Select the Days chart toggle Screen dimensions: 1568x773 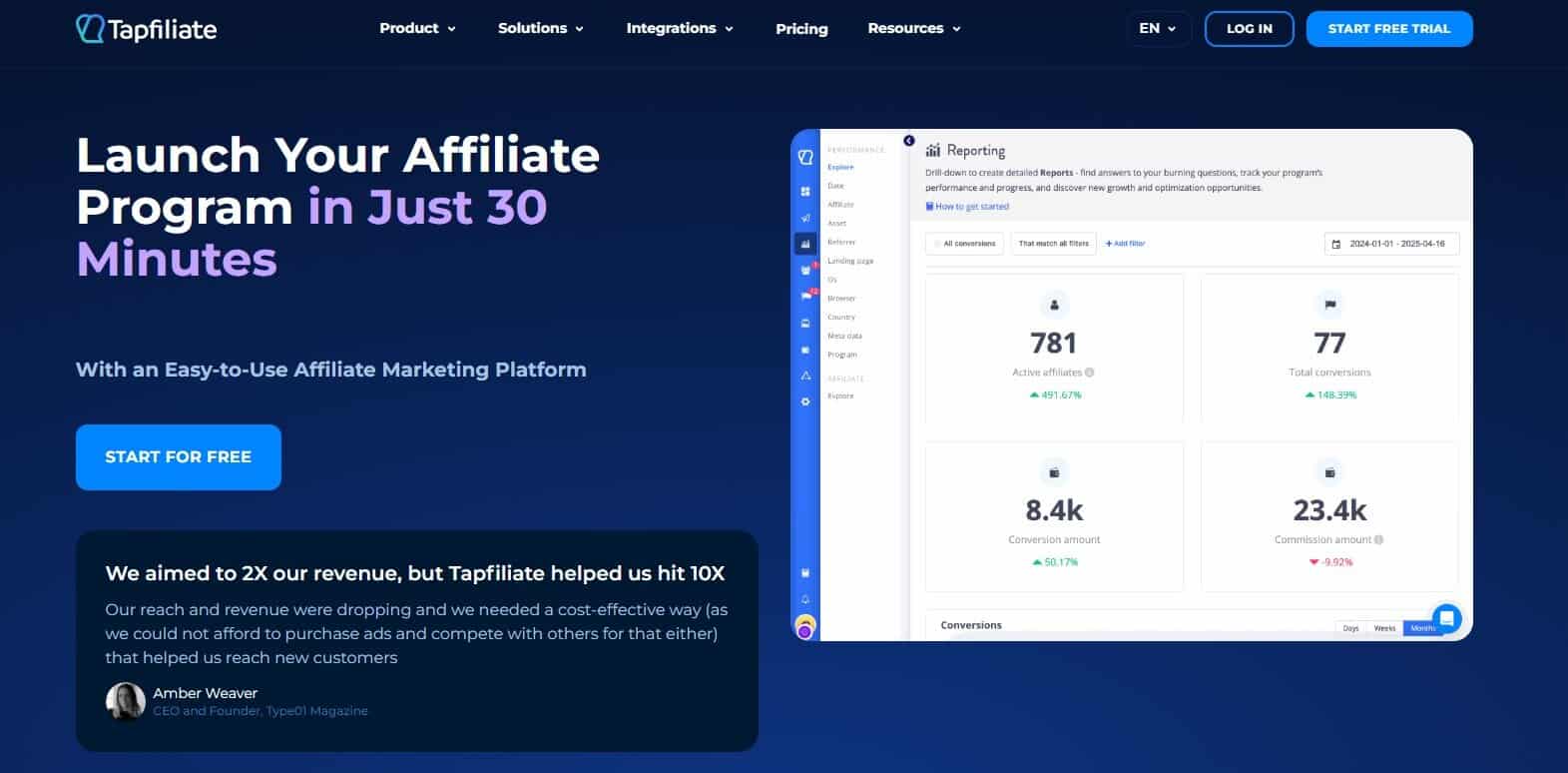click(x=1350, y=628)
